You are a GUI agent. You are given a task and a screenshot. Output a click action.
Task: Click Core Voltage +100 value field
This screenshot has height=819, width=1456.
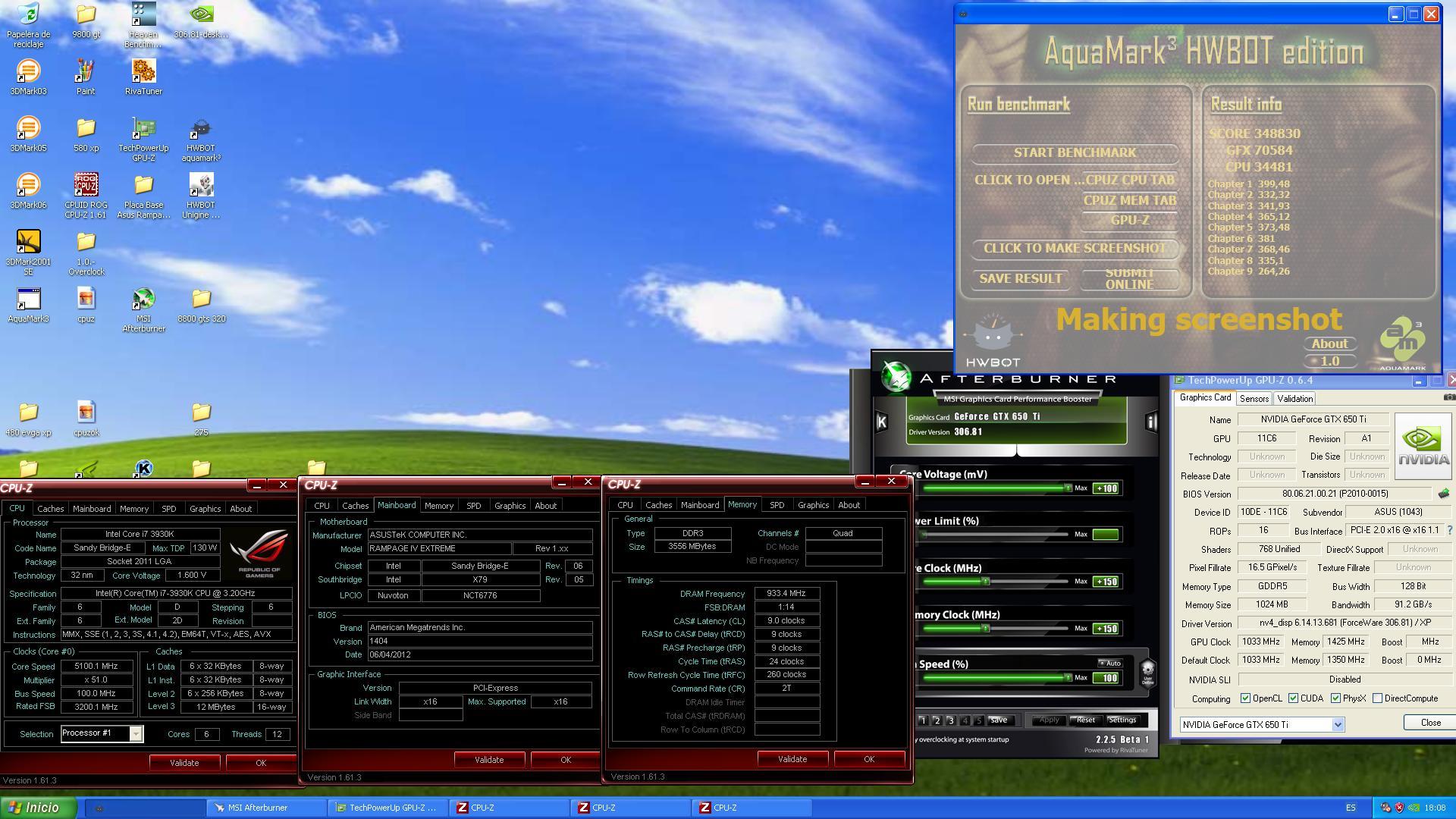(1106, 488)
